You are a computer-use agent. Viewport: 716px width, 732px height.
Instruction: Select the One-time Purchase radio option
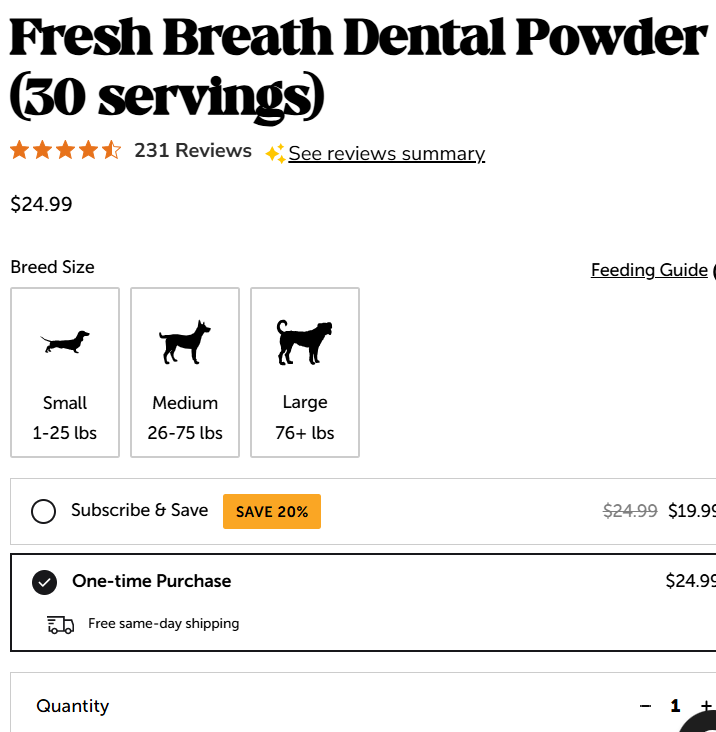tap(44, 583)
